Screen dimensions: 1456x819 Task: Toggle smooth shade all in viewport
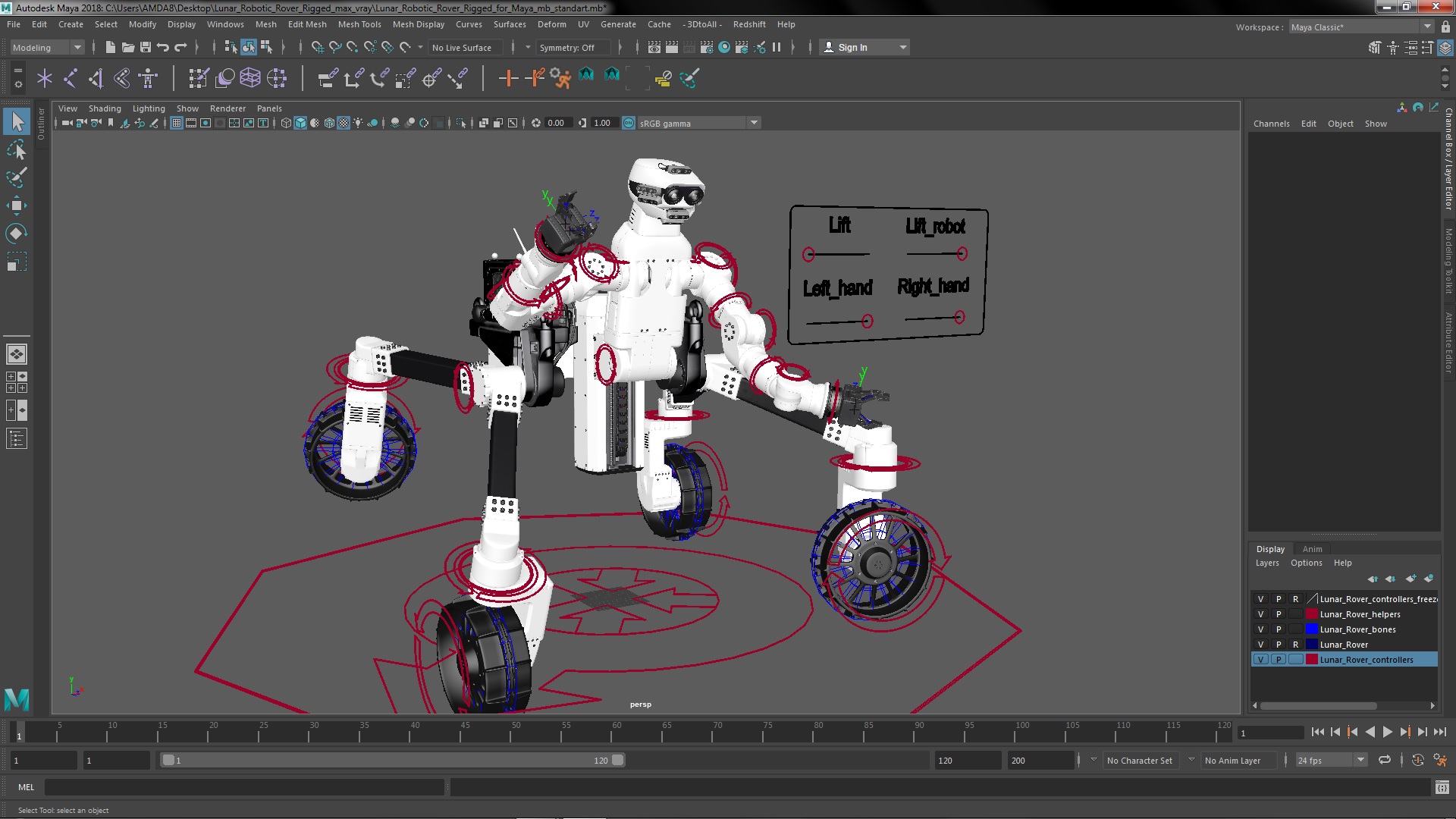[x=300, y=123]
